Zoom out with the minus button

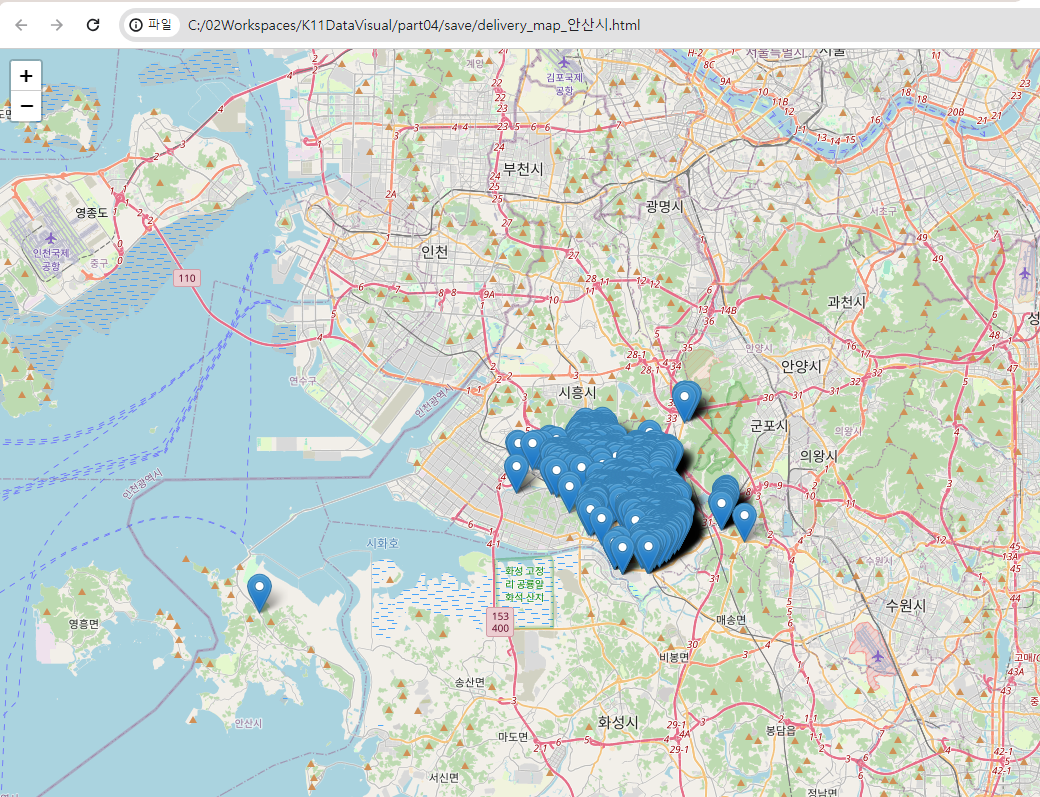[x=26, y=106]
